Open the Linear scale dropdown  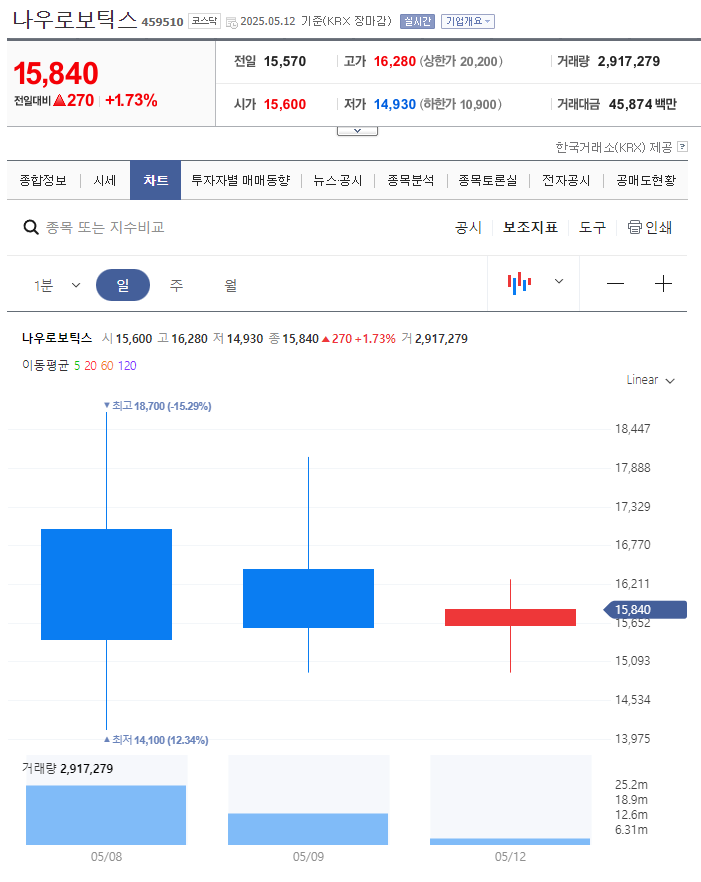point(650,380)
